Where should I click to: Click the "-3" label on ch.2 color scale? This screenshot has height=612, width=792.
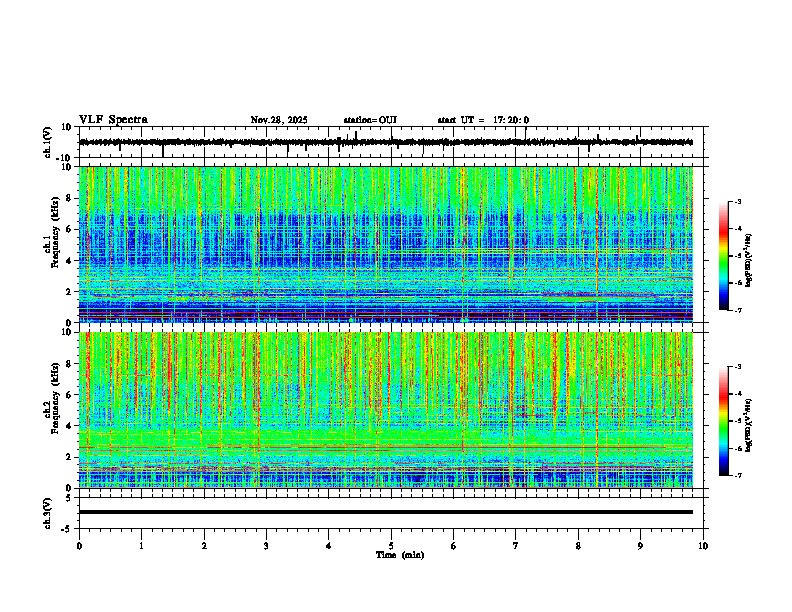point(738,367)
